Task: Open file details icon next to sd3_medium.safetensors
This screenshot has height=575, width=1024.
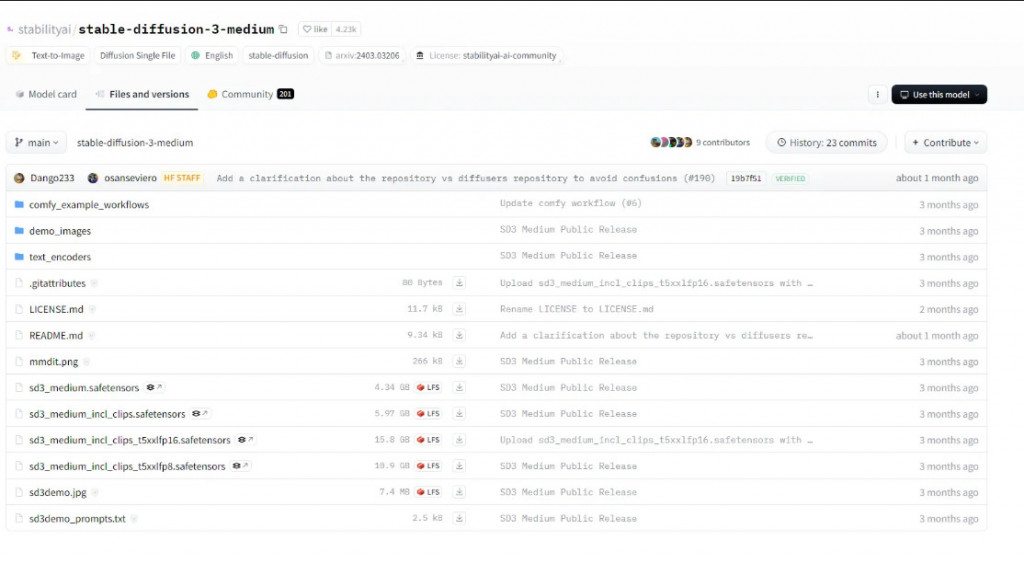Action: pos(154,387)
